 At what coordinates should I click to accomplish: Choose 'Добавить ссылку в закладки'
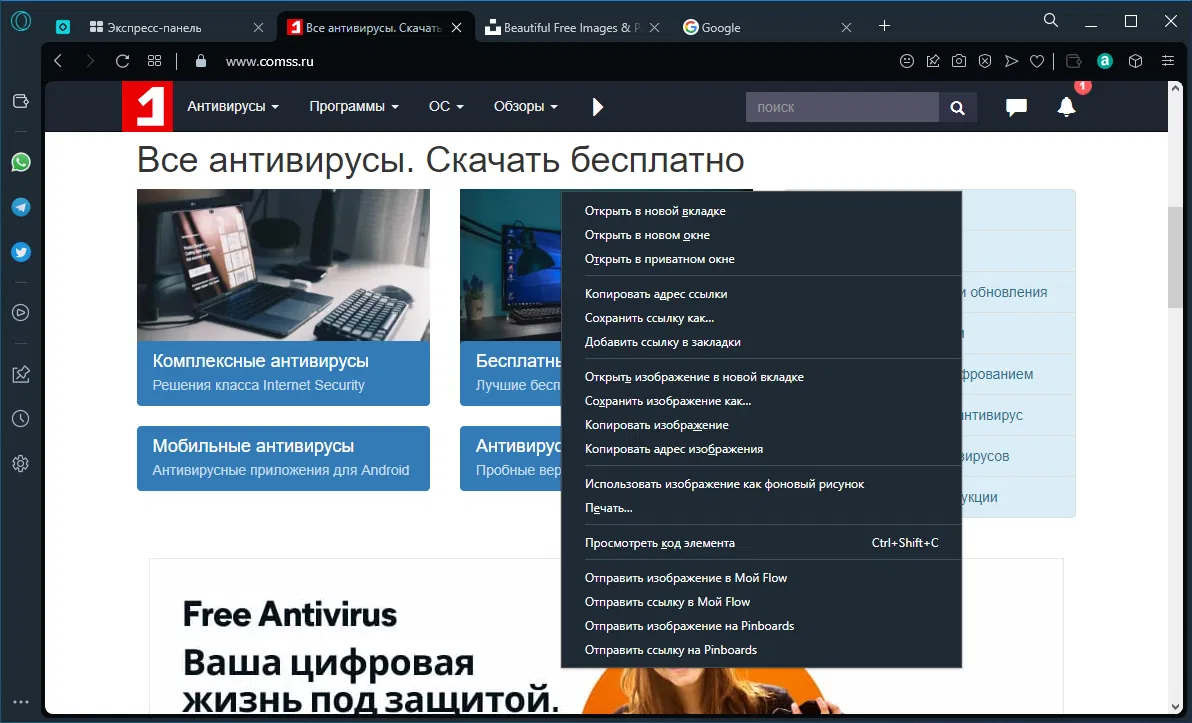761,342
